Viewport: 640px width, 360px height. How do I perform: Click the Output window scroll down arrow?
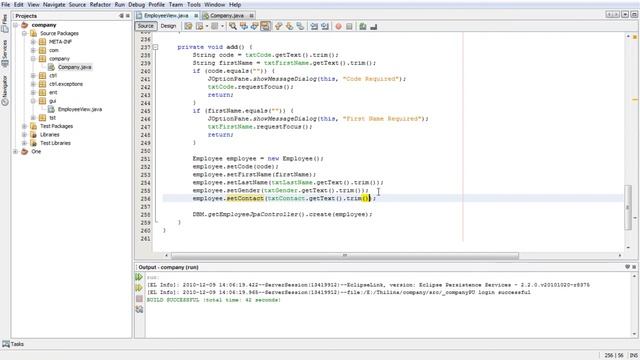point(634,334)
